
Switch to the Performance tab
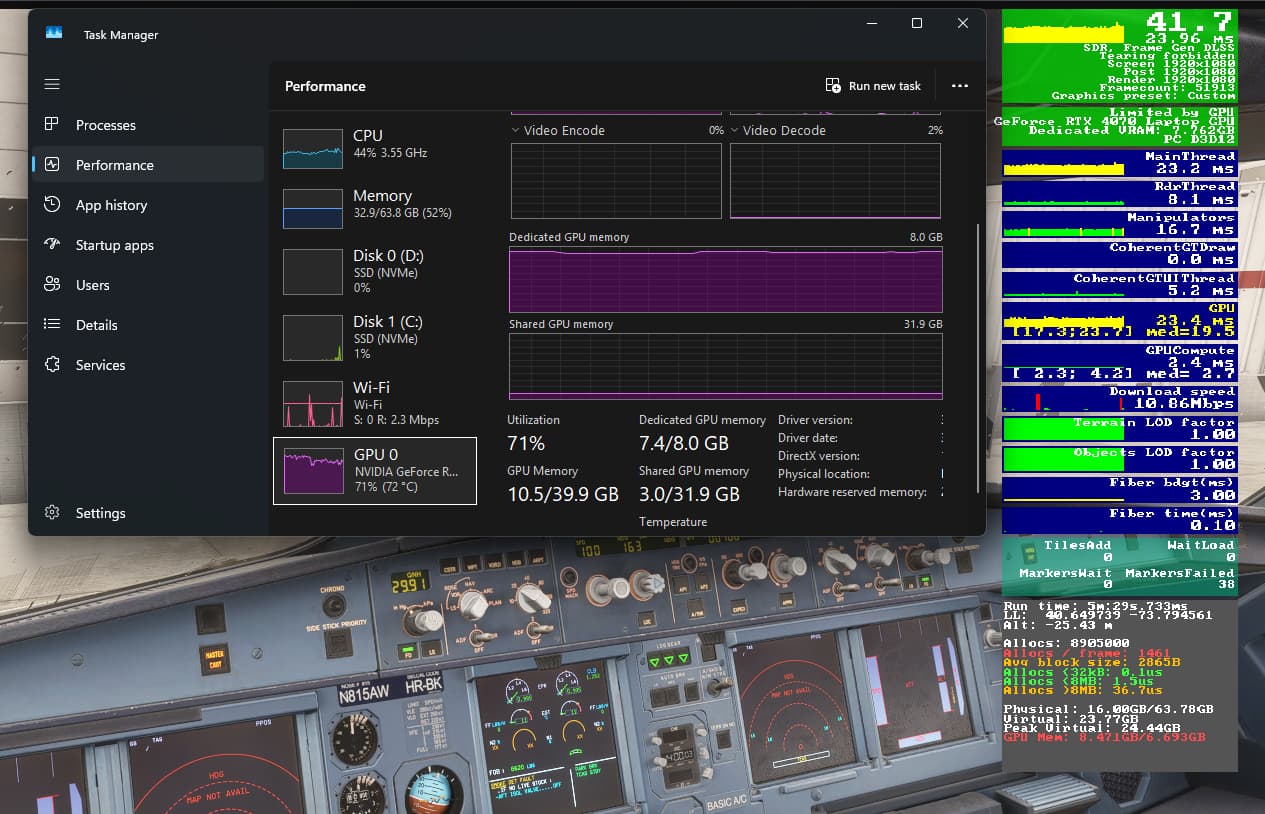52,164
